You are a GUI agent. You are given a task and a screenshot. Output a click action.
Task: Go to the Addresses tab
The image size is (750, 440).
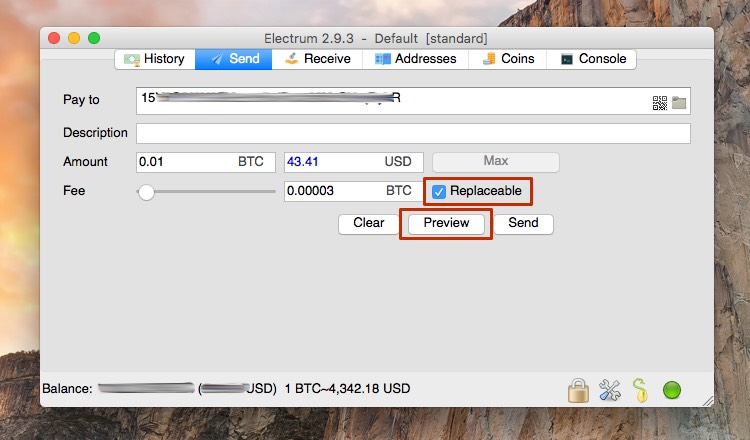click(415, 59)
